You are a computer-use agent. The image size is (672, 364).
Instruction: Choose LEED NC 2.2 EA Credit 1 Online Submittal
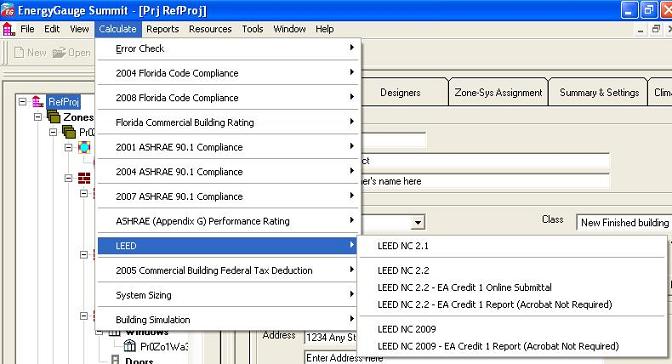pos(512,288)
